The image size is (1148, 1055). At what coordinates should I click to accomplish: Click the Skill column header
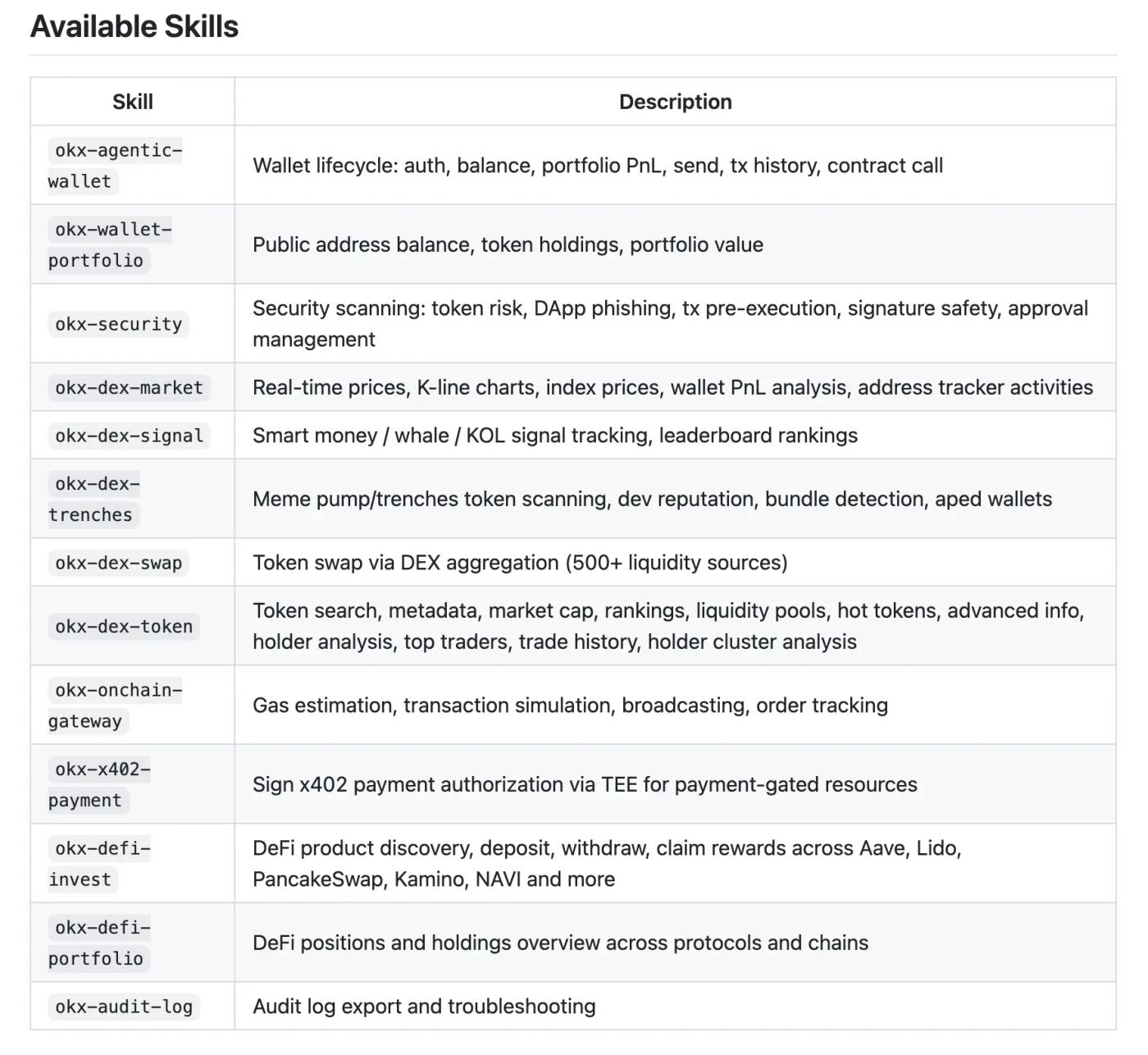(132, 102)
